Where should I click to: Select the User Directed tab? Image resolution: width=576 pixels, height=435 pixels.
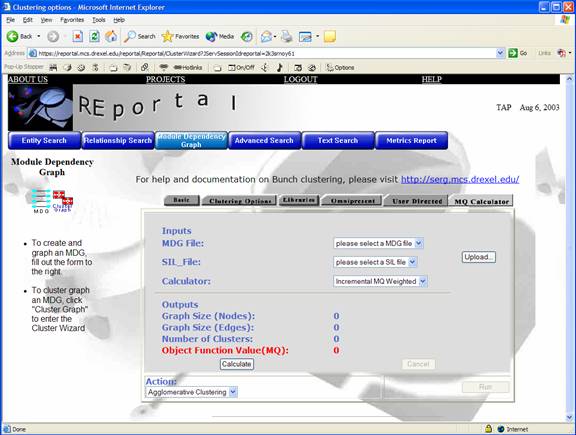[x=417, y=201]
